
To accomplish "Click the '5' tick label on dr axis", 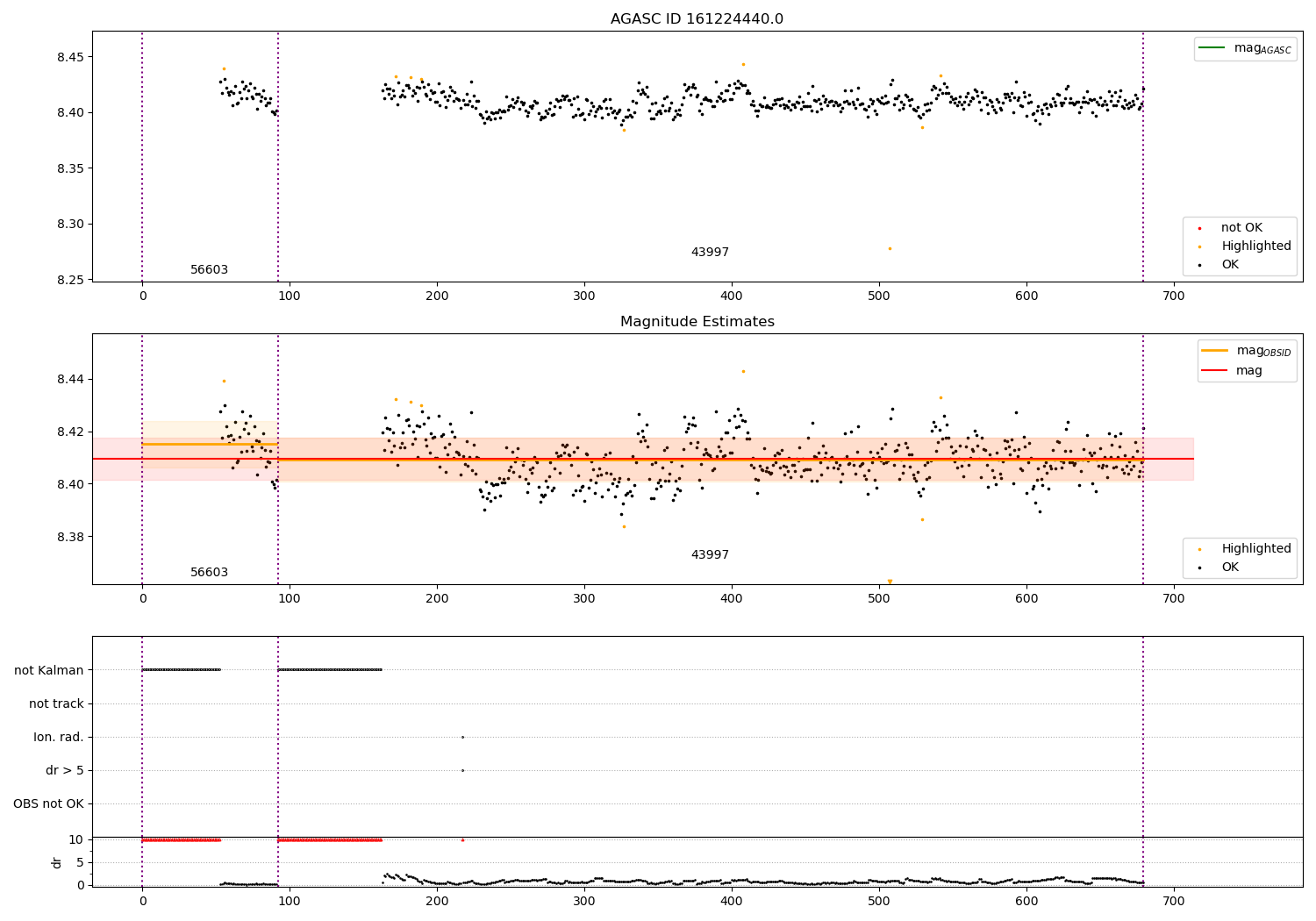I will pos(80,862).
